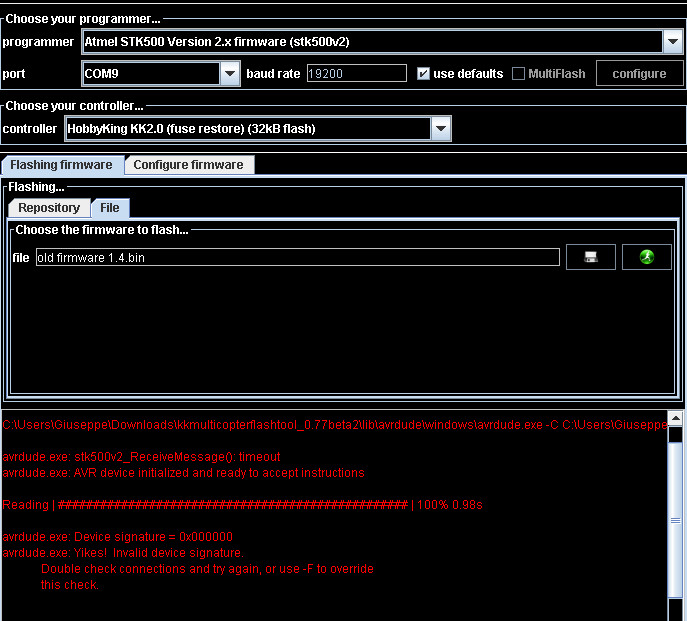The width and height of the screenshot is (687, 621).
Task: Select the File tab
Action: (110, 208)
